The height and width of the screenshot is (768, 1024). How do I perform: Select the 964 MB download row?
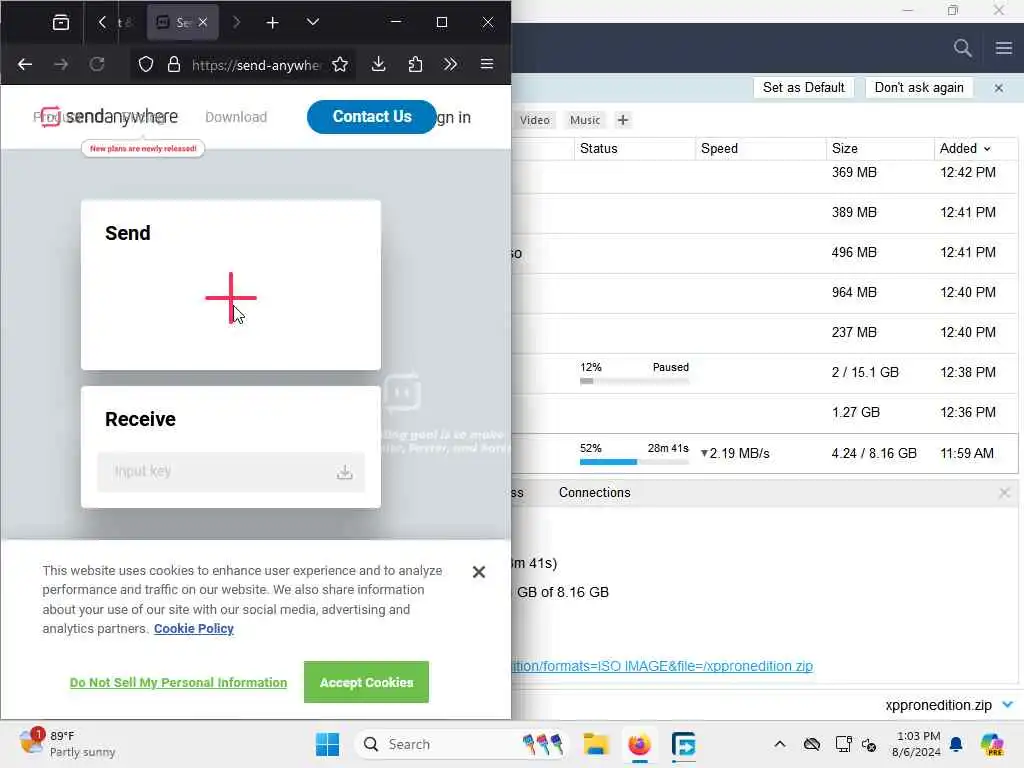[765, 293]
